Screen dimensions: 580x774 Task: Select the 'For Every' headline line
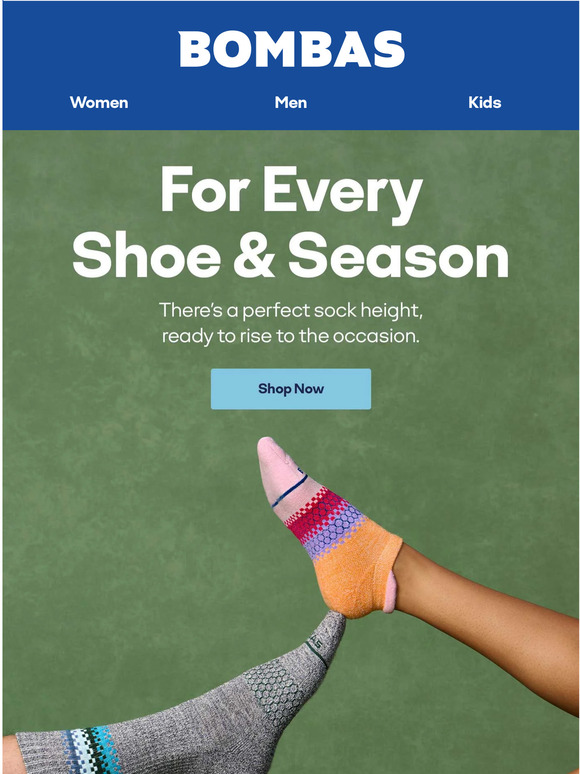291,192
